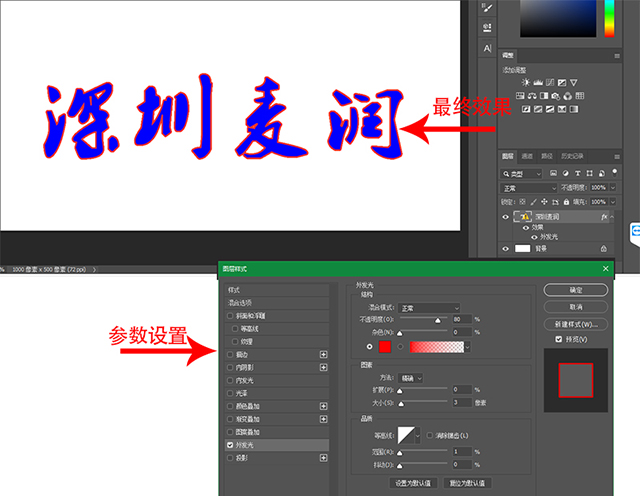Add a Hue/Saturation adjustment

[x=520, y=96]
